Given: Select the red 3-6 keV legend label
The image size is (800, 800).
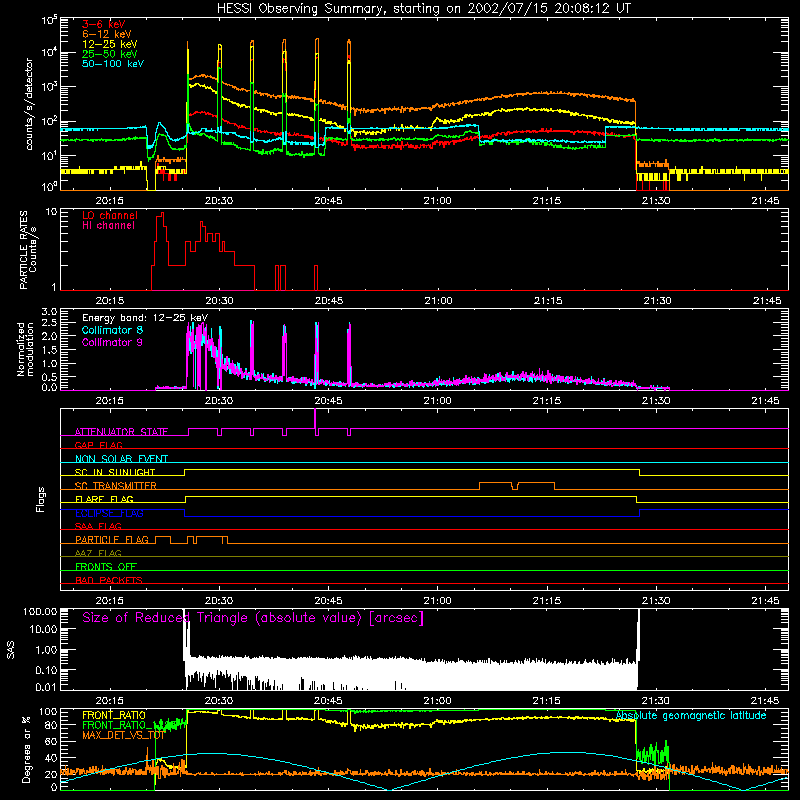Looking at the screenshot, I should [x=103, y=24].
